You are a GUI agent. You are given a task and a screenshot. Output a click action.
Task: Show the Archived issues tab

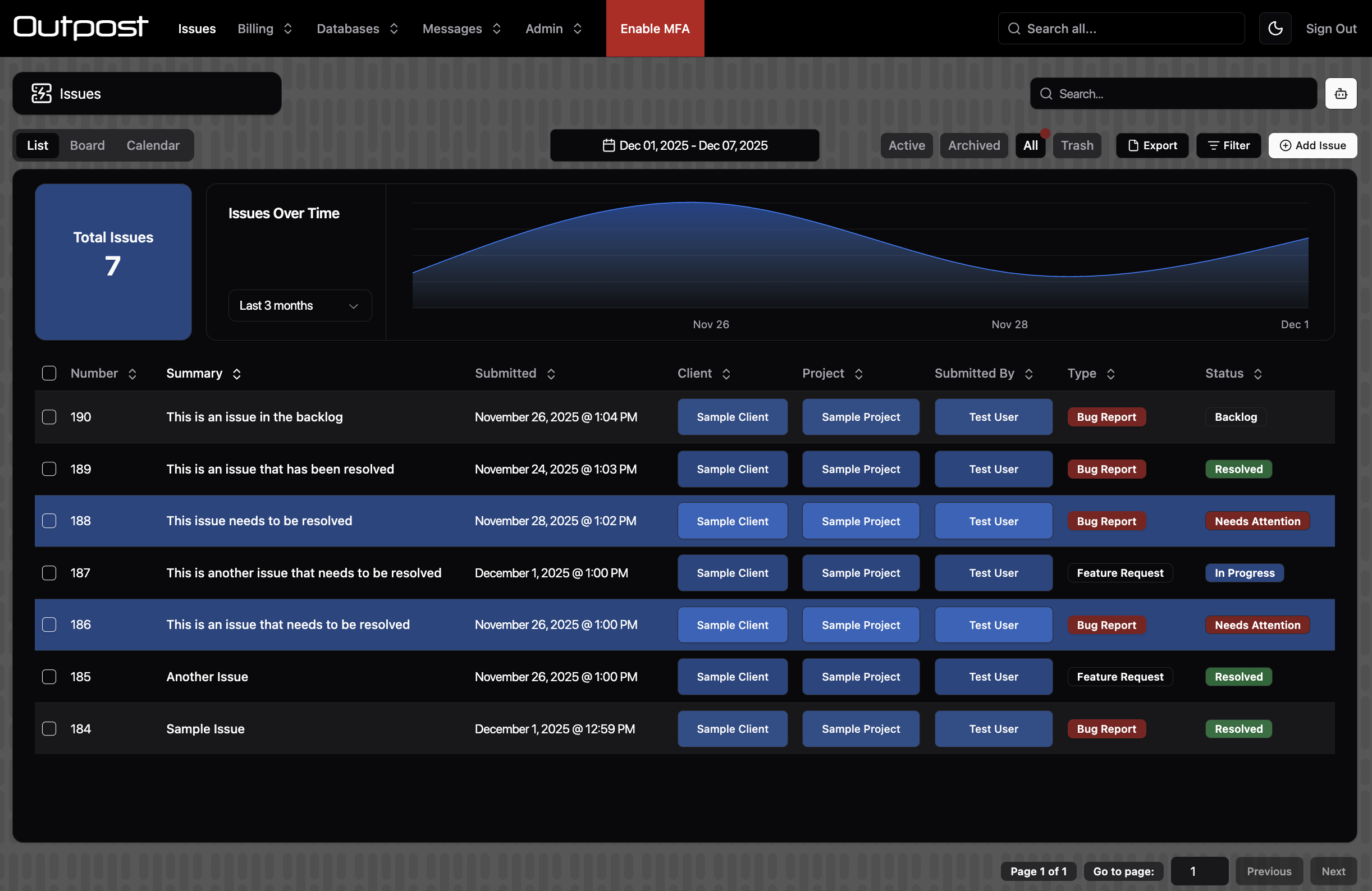click(973, 145)
